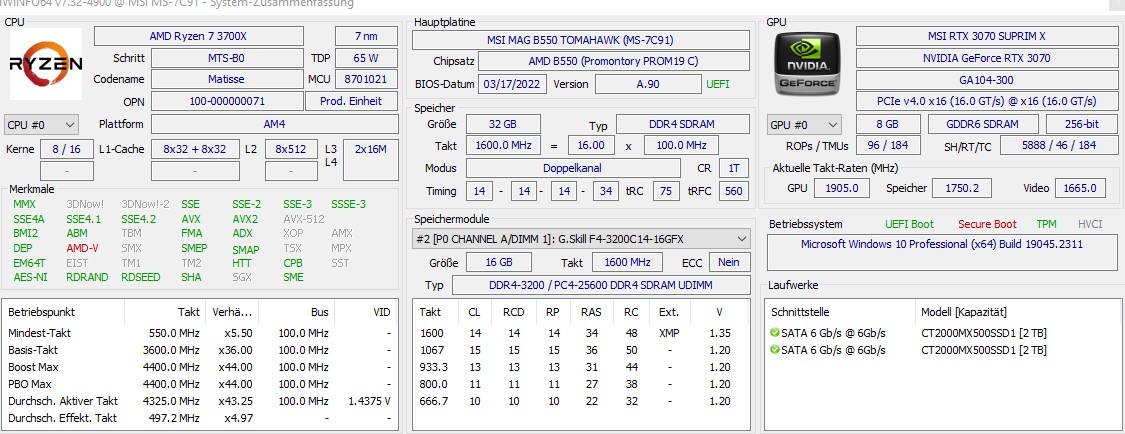Select the OPN value 100-000000071
Viewport: 1125px width, 434px height.
[227, 101]
